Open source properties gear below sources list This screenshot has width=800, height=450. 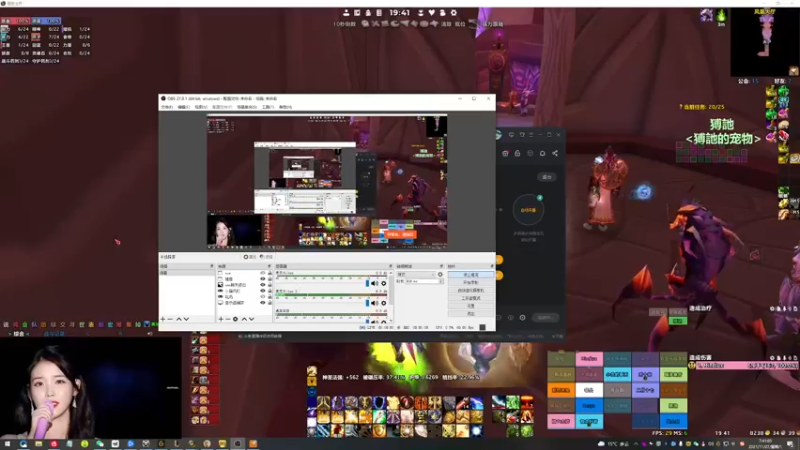tap(235, 319)
